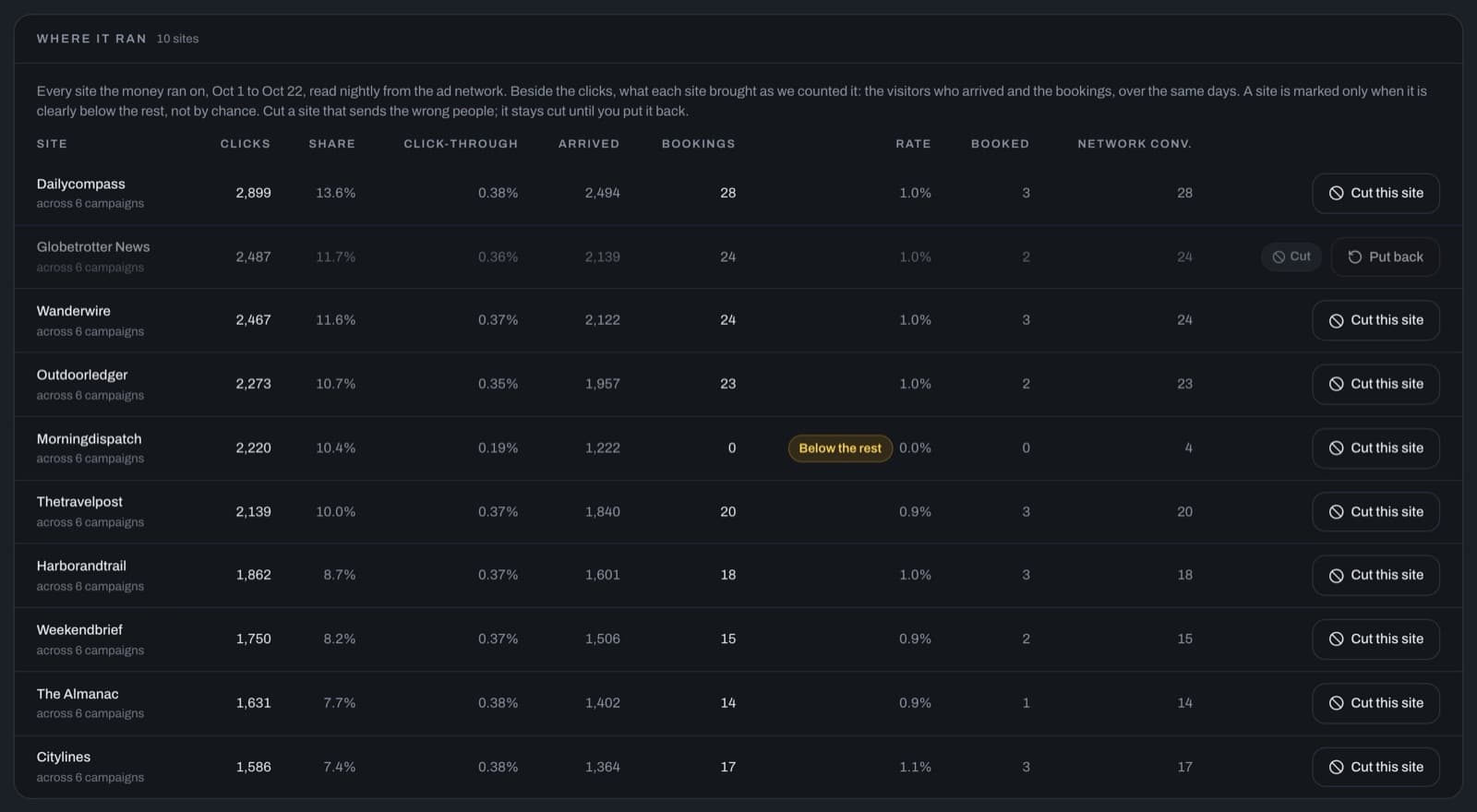Image resolution: width=1477 pixels, height=812 pixels.
Task: Click Dailycompass clicks value 2,899
Action: tap(253, 193)
